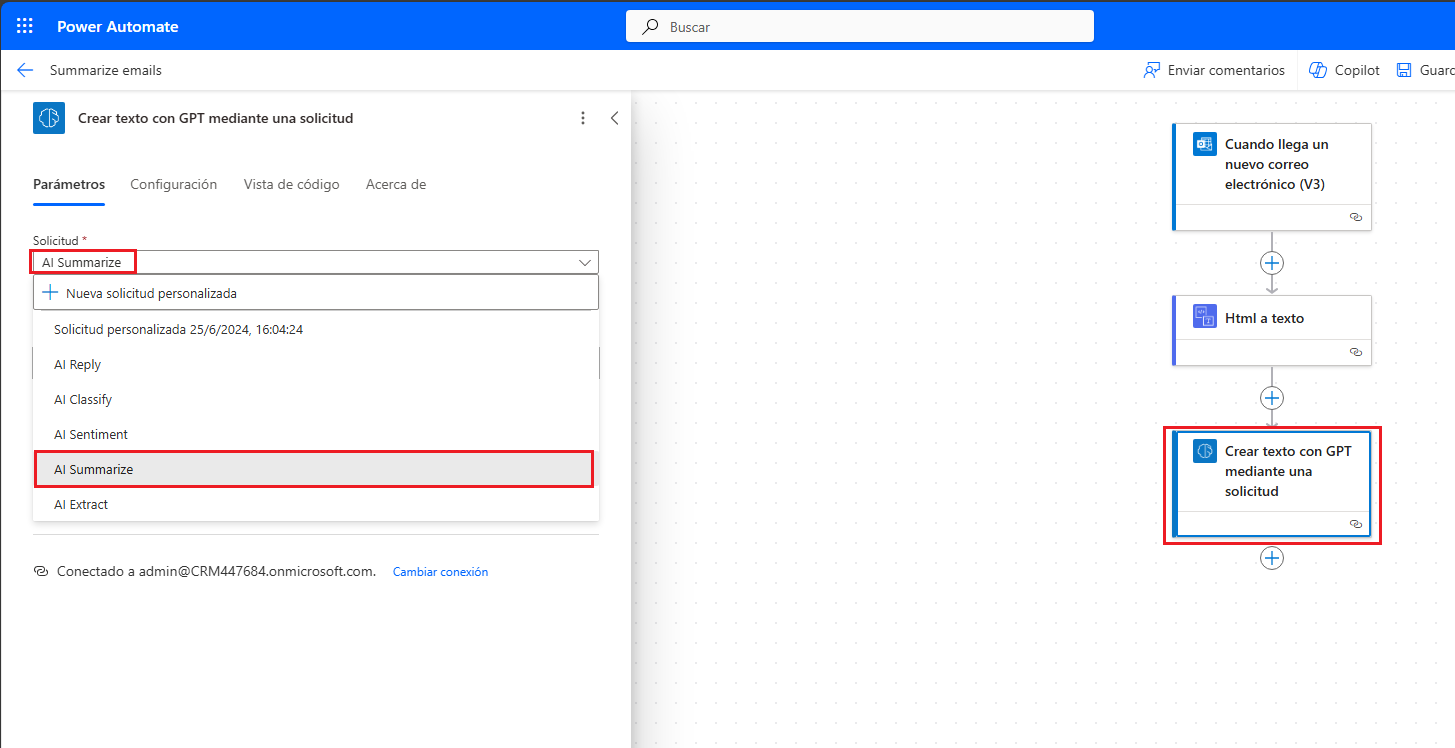Click connection link icon on Html a texto card
Image resolution: width=1455 pixels, height=748 pixels.
pos(1355,352)
